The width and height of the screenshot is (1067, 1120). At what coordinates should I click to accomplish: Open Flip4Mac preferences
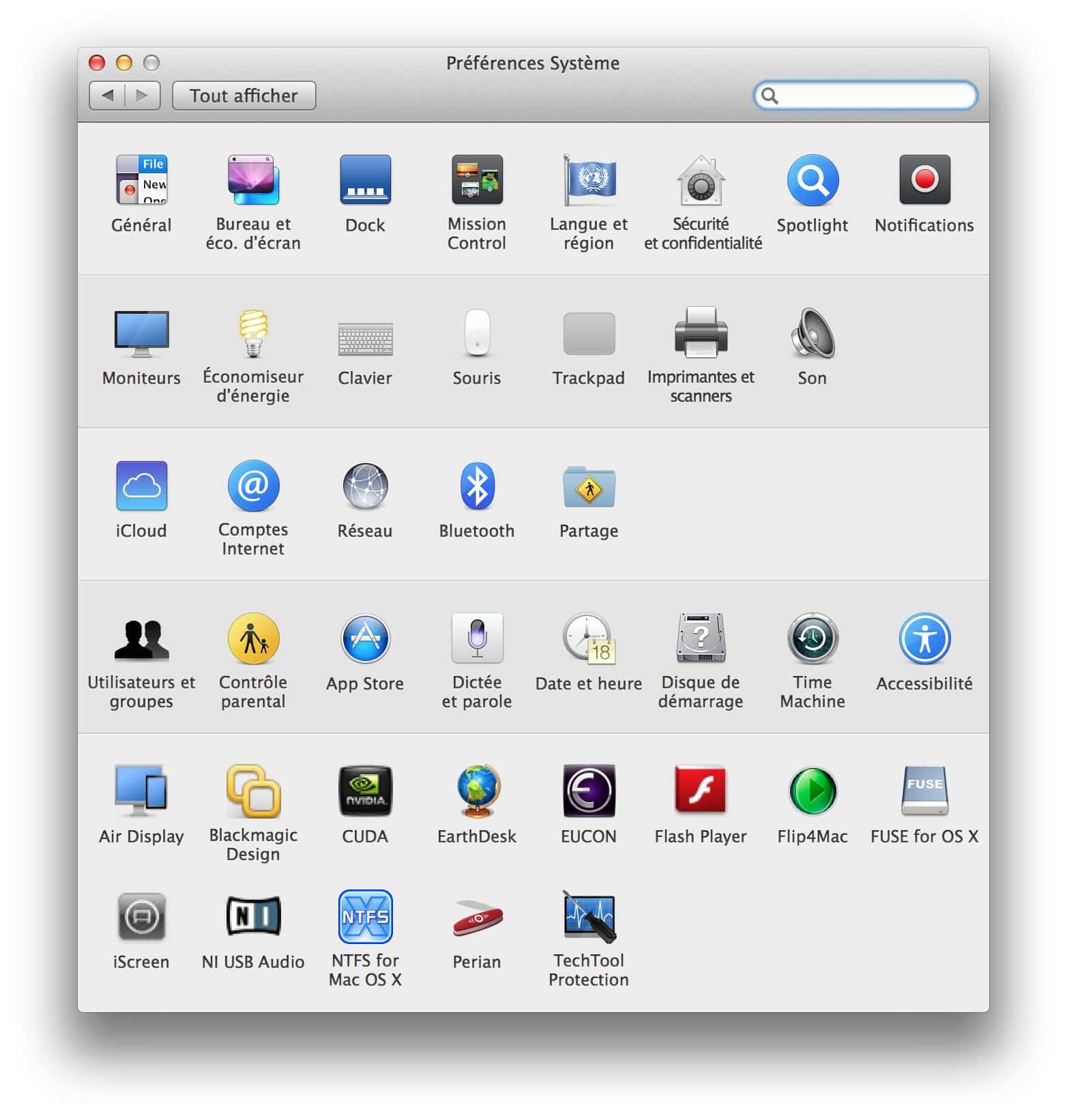point(813,791)
